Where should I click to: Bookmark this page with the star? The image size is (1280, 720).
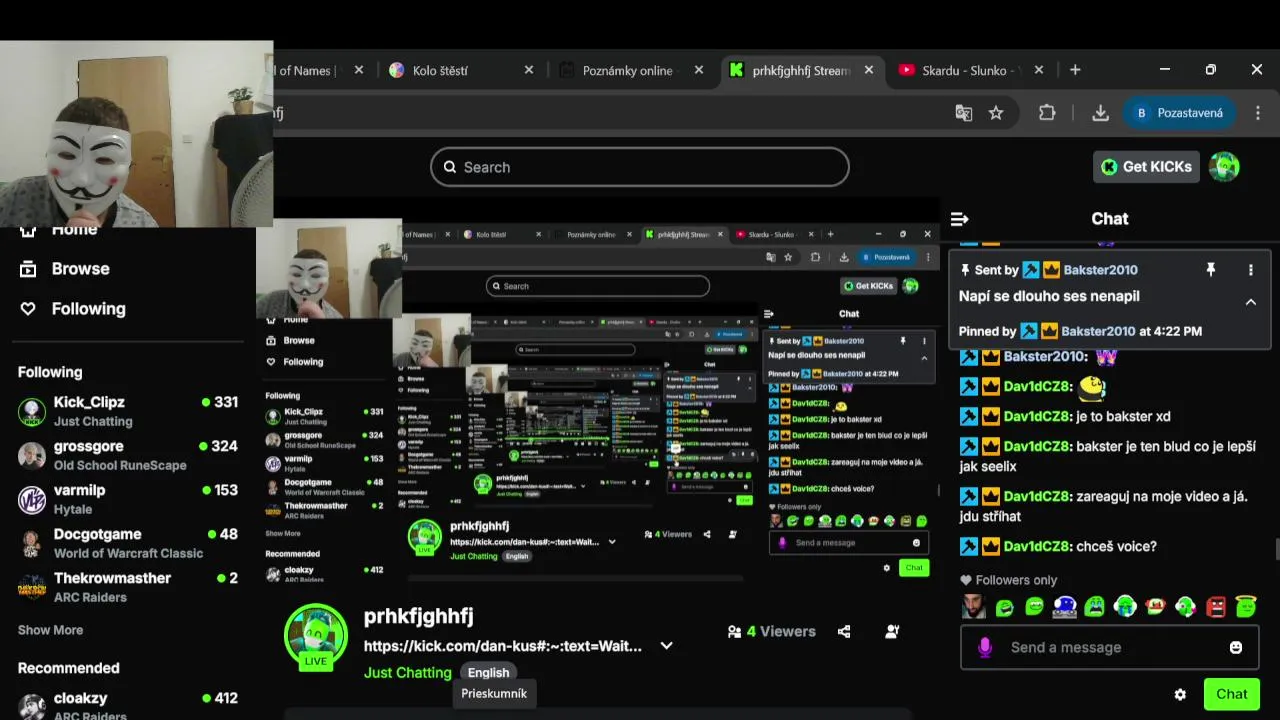(x=996, y=113)
